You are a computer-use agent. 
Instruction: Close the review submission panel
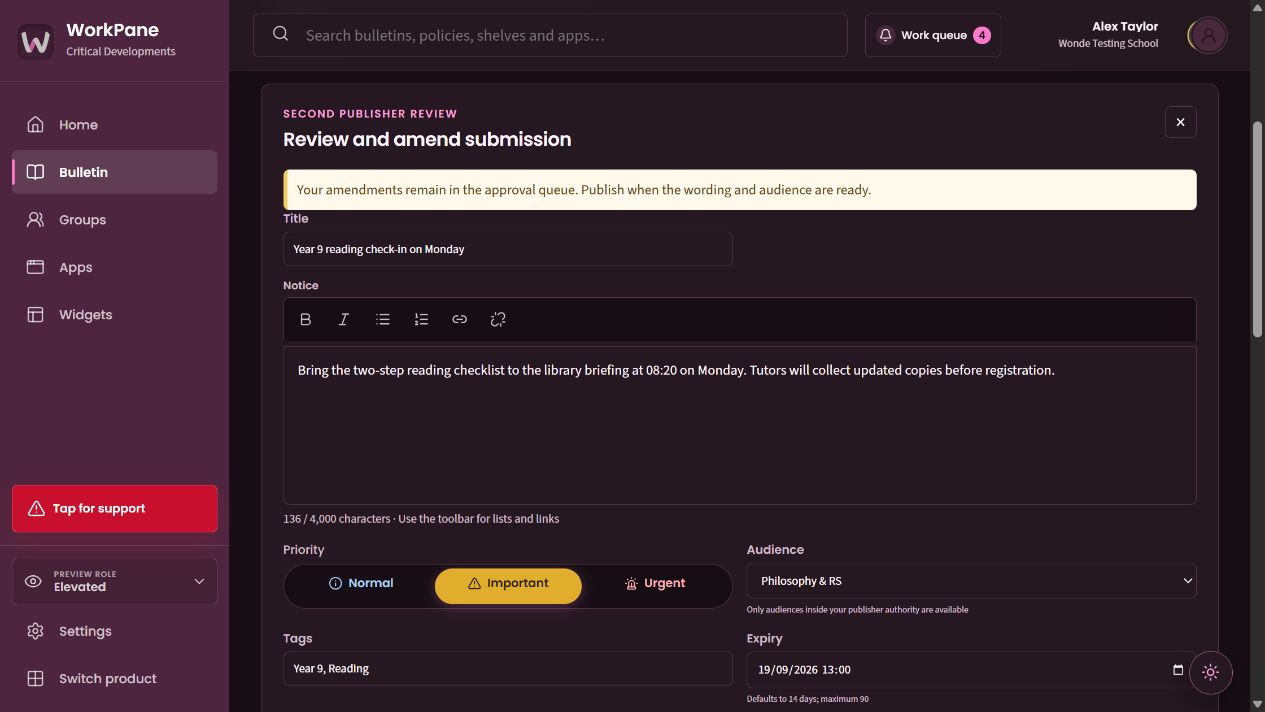point(1180,122)
